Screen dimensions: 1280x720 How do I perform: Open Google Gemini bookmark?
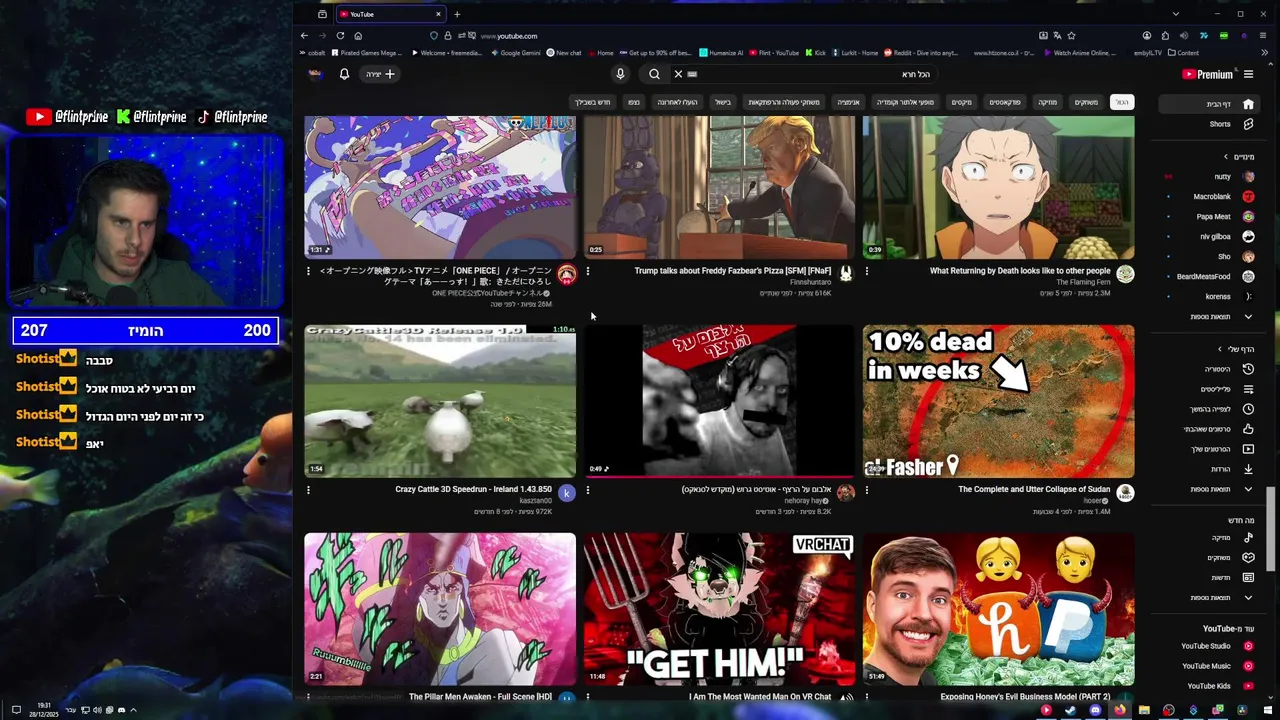pos(516,53)
